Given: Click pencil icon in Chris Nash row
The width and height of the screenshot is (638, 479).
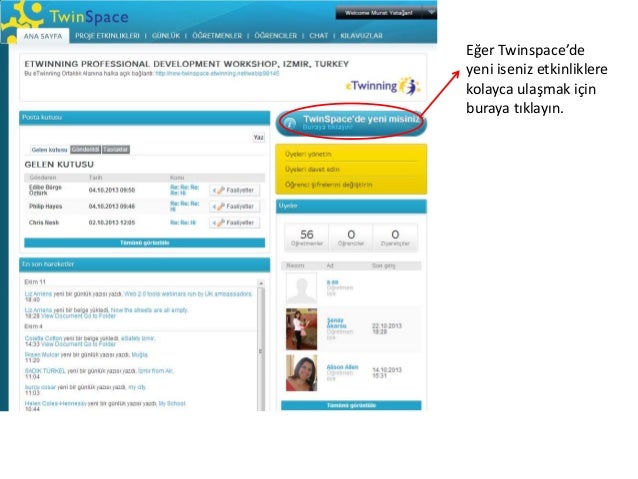Looking at the screenshot, I should (x=220, y=223).
